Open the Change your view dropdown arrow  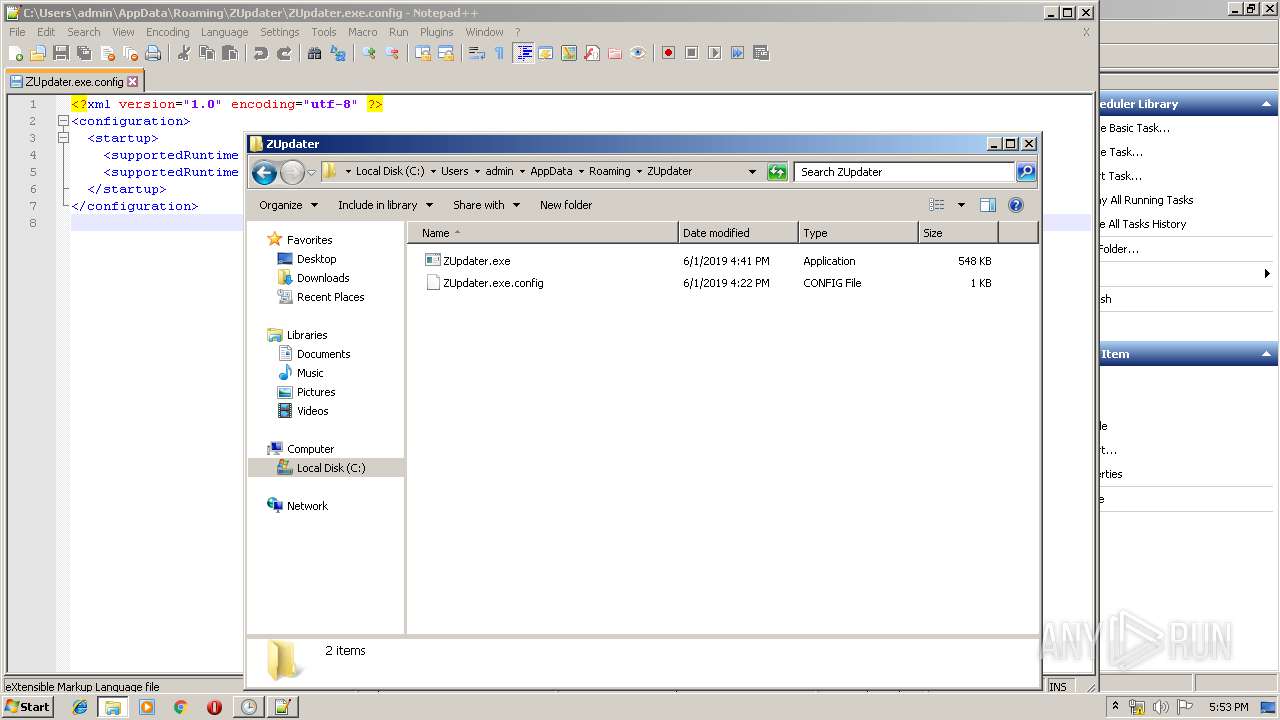(x=961, y=205)
